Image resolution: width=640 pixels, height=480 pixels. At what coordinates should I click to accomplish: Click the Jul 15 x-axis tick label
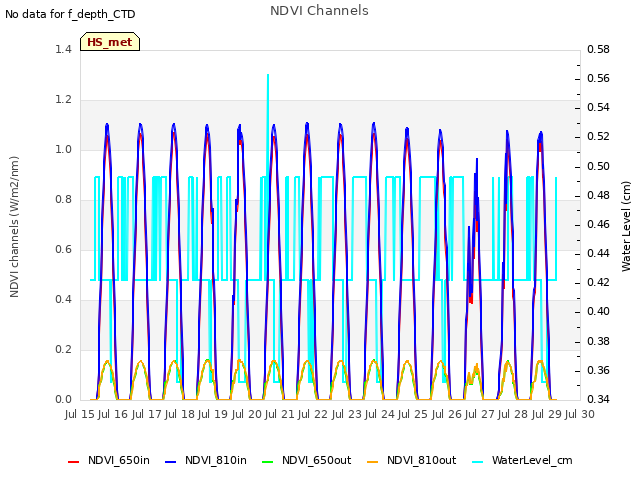(x=80, y=414)
